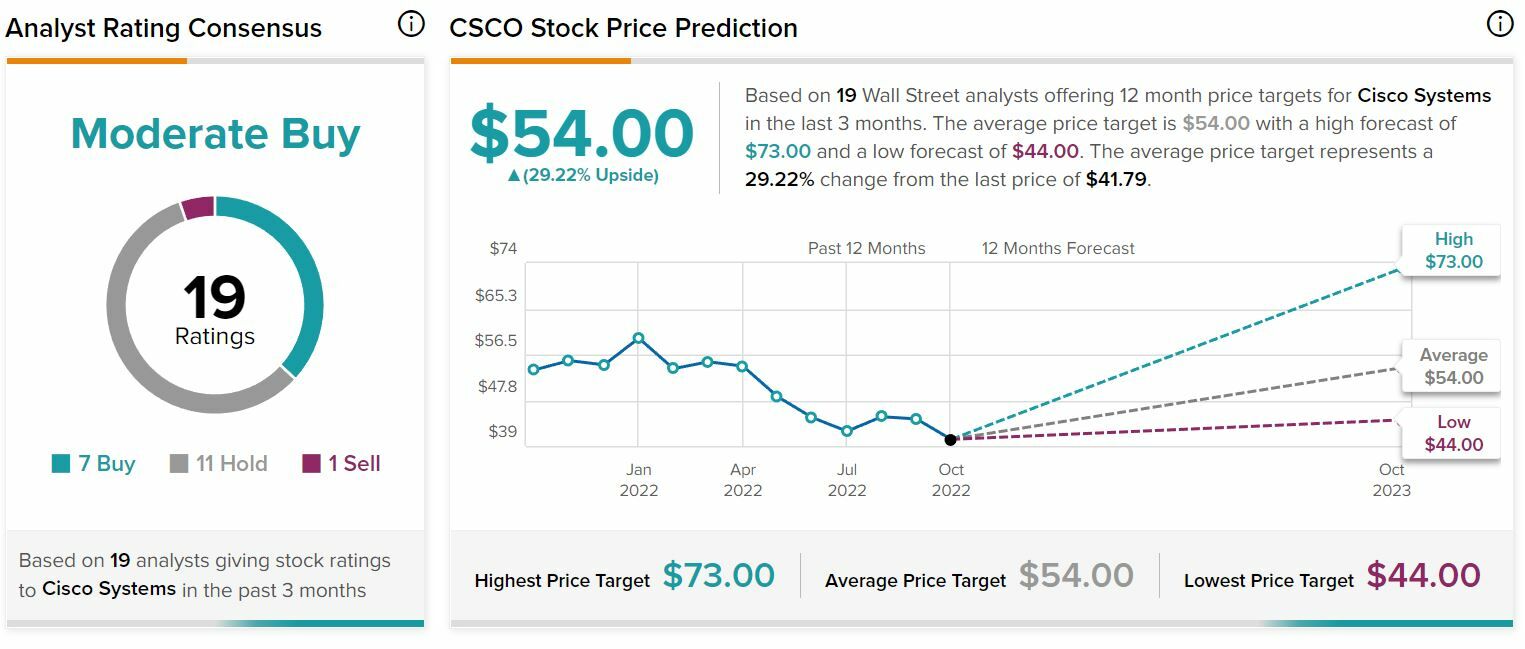Click info icon beside CSCO Stock Price Prediction
The height and width of the screenshot is (649, 1525).
pos(1500,25)
